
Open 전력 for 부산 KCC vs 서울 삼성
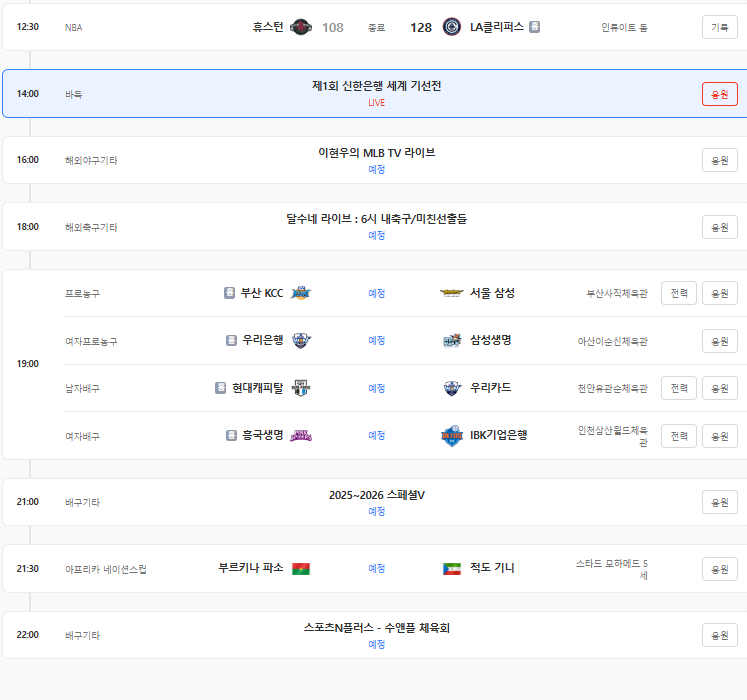[679, 293]
